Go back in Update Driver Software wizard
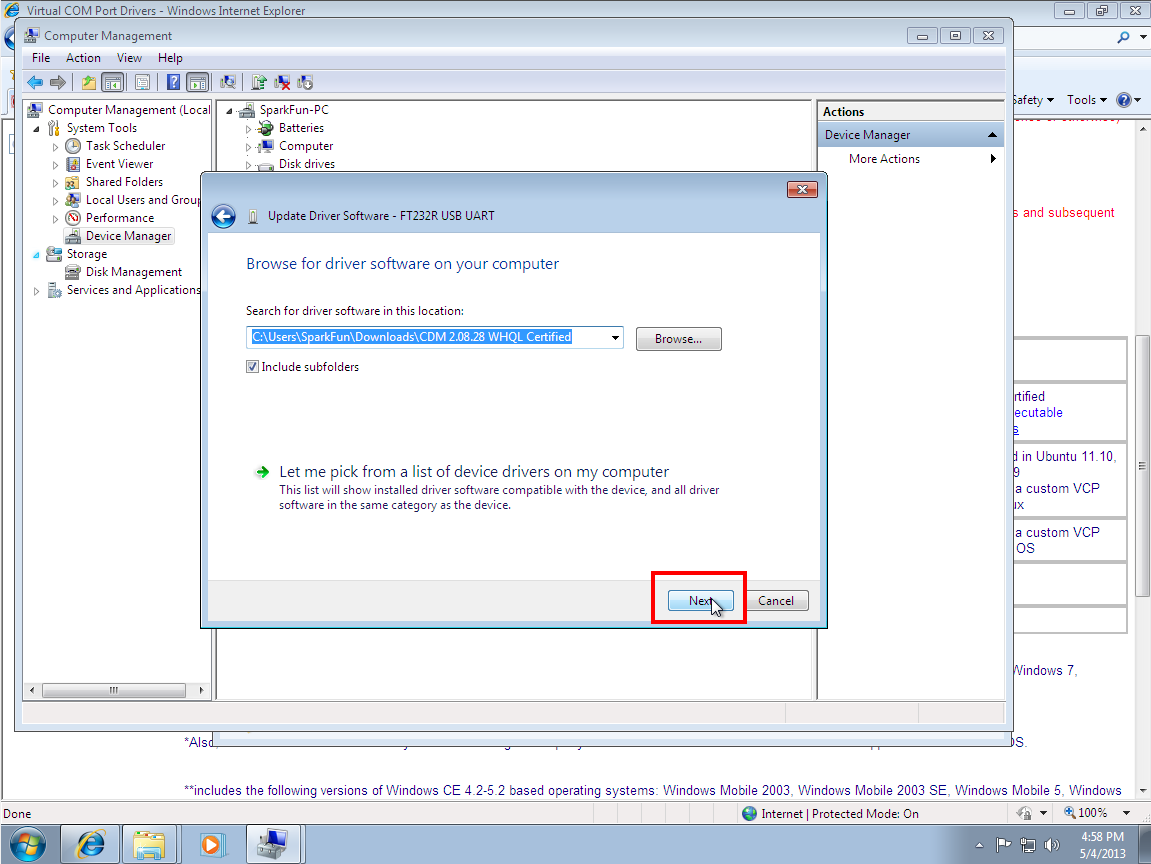Screen dimensions: 1151x864 223,217
